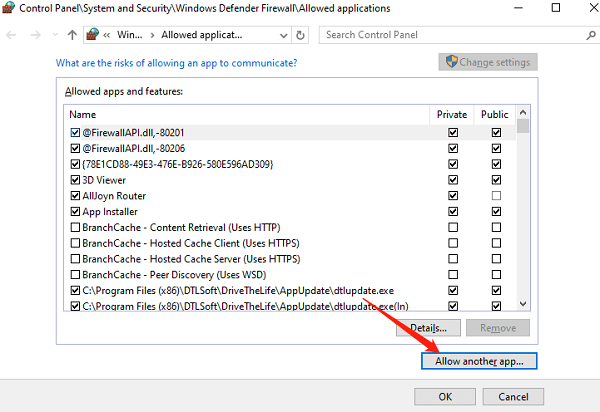Uncheck the AllJoyn Router name checkbox
Image resolution: width=600 pixels, height=412 pixels.
point(75,196)
